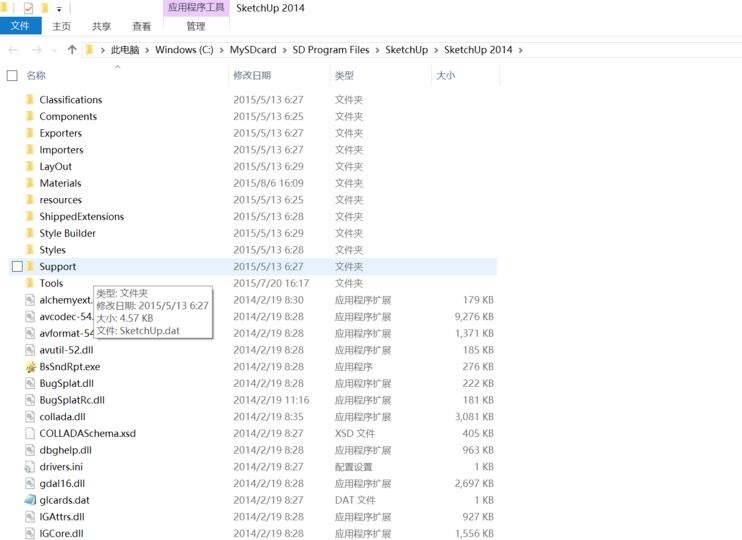Expand chevron after MySDcard in breadcrumb
This screenshot has width=742, height=540.
(x=284, y=50)
